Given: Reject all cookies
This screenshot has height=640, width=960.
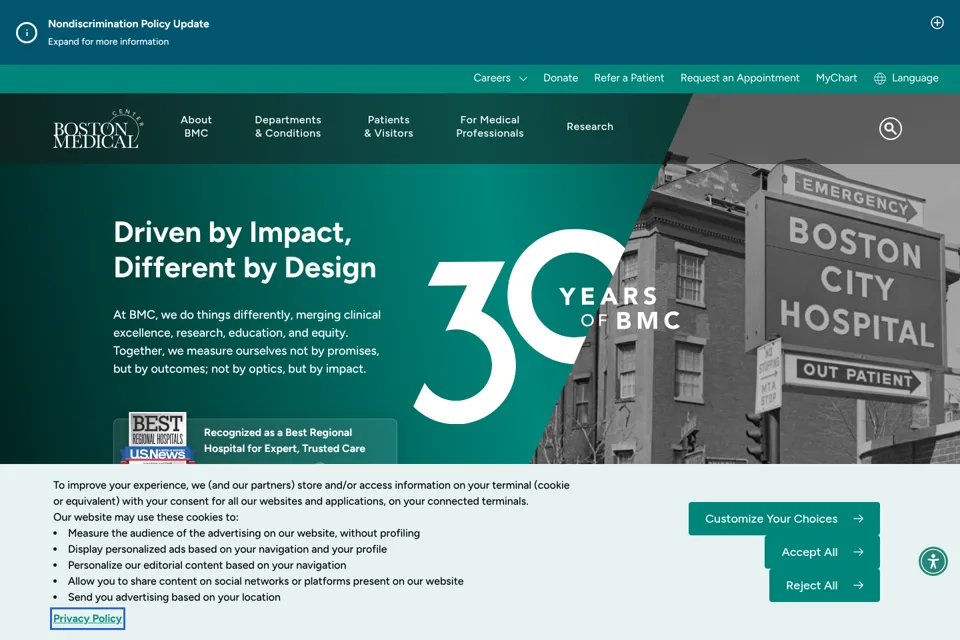Looking at the screenshot, I should coord(824,585).
